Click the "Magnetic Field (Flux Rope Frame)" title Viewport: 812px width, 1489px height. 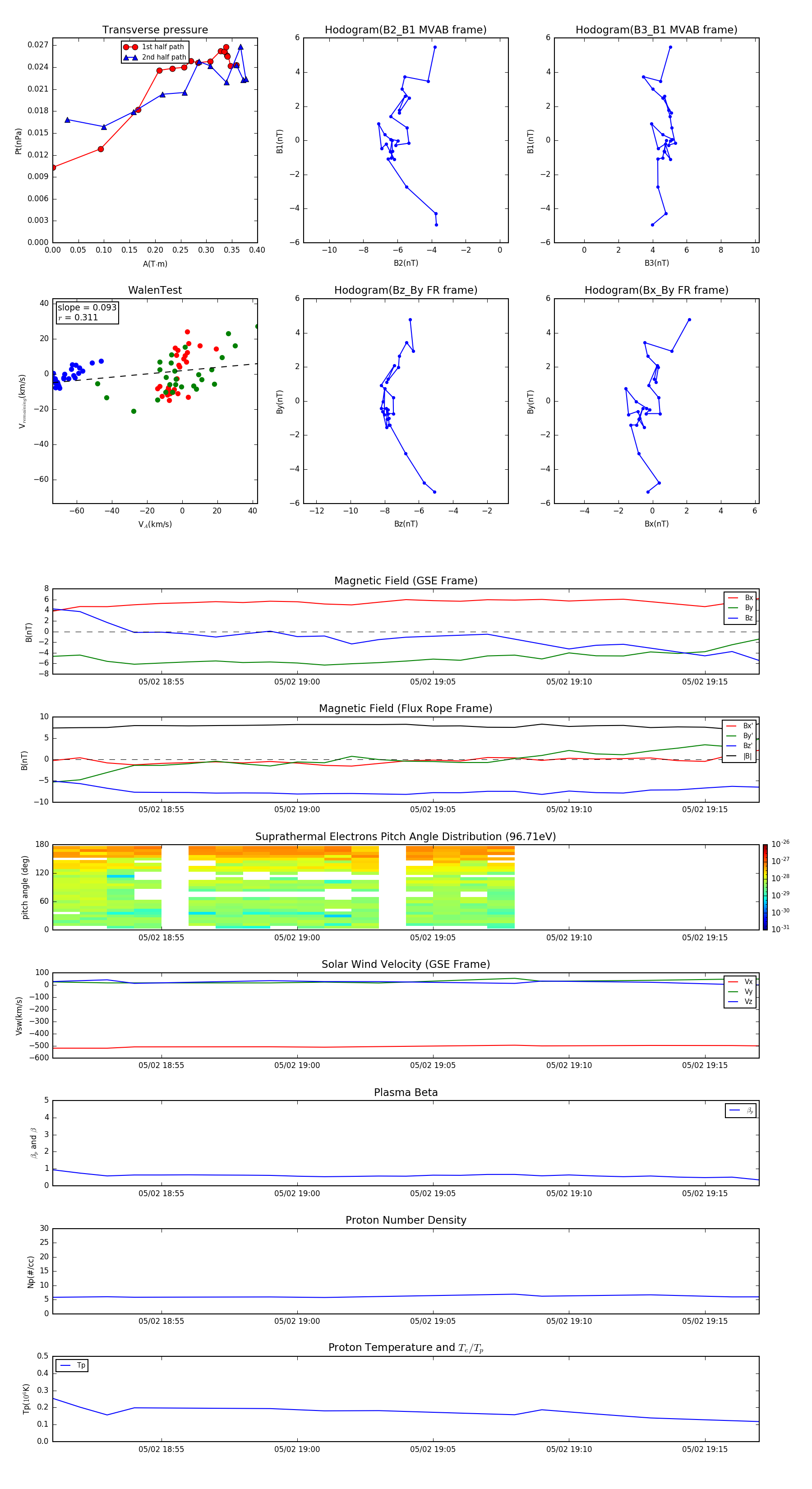[406, 709]
